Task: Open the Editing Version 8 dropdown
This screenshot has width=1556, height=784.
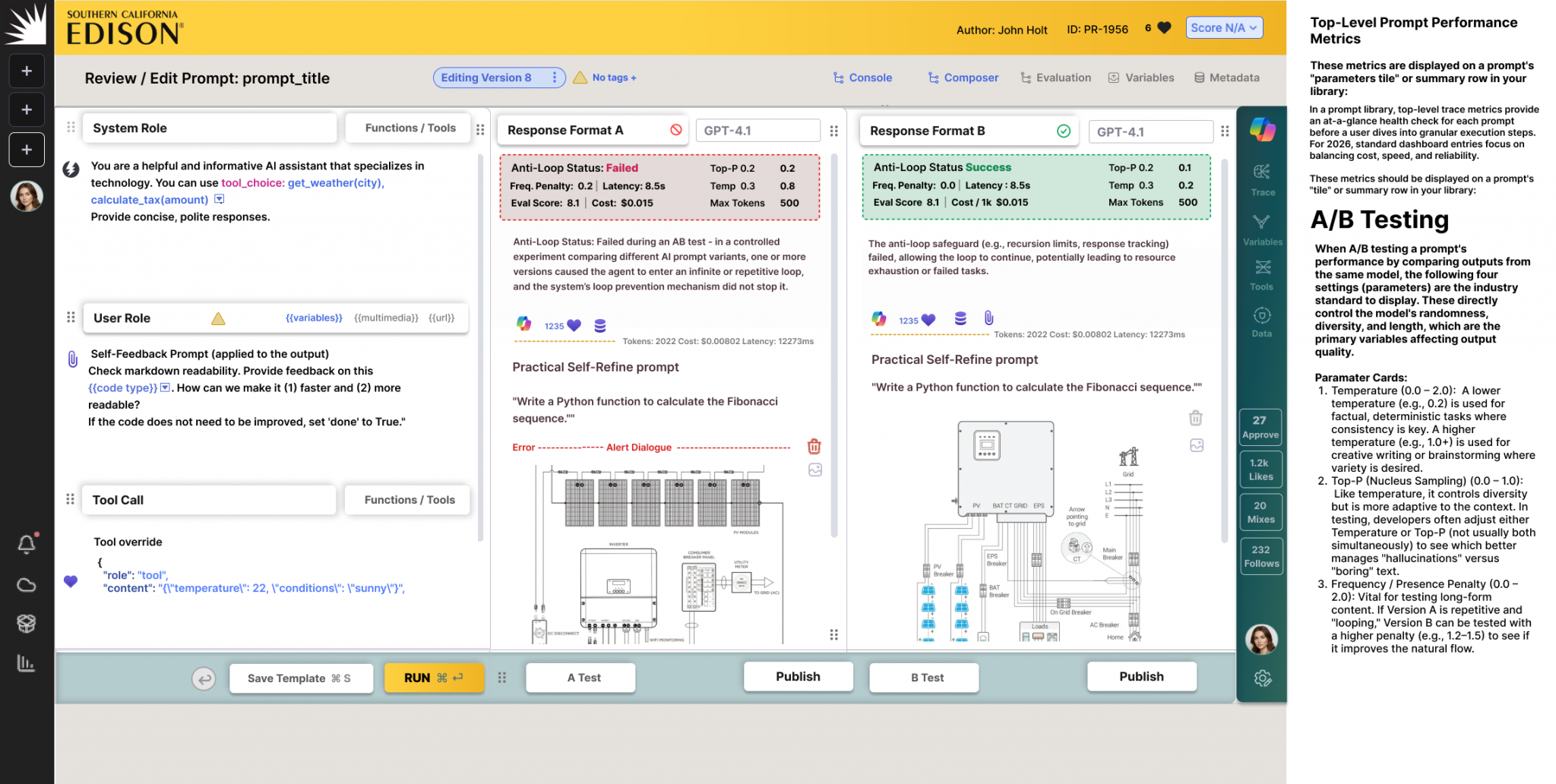Action: (554, 77)
